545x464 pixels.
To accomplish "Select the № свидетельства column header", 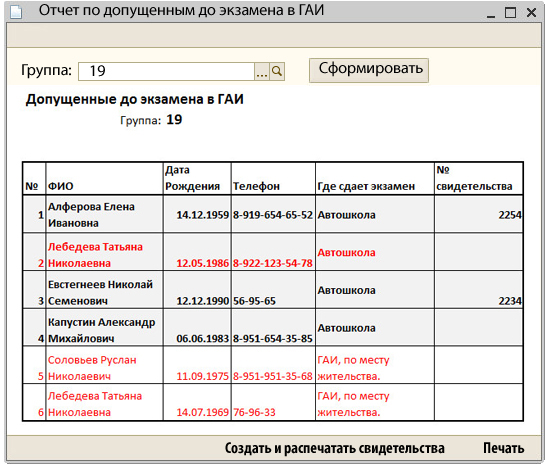I will (x=479, y=178).
